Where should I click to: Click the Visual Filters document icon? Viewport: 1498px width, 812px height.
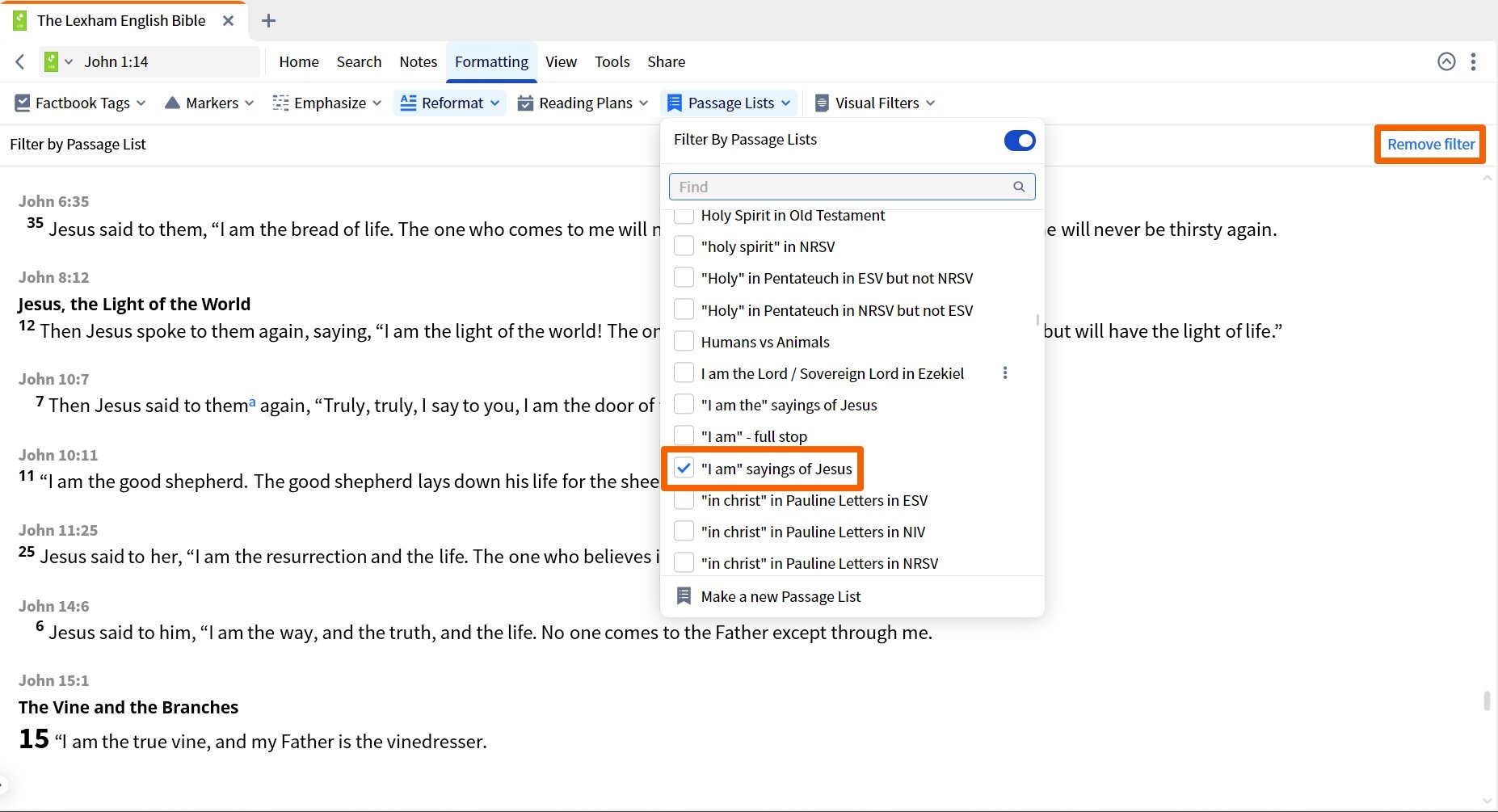click(x=822, y=103)
